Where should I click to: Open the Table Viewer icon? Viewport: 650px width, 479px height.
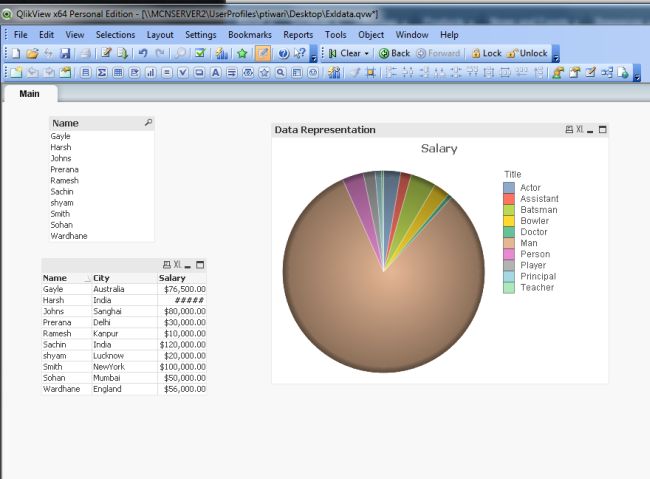(607, 73)
